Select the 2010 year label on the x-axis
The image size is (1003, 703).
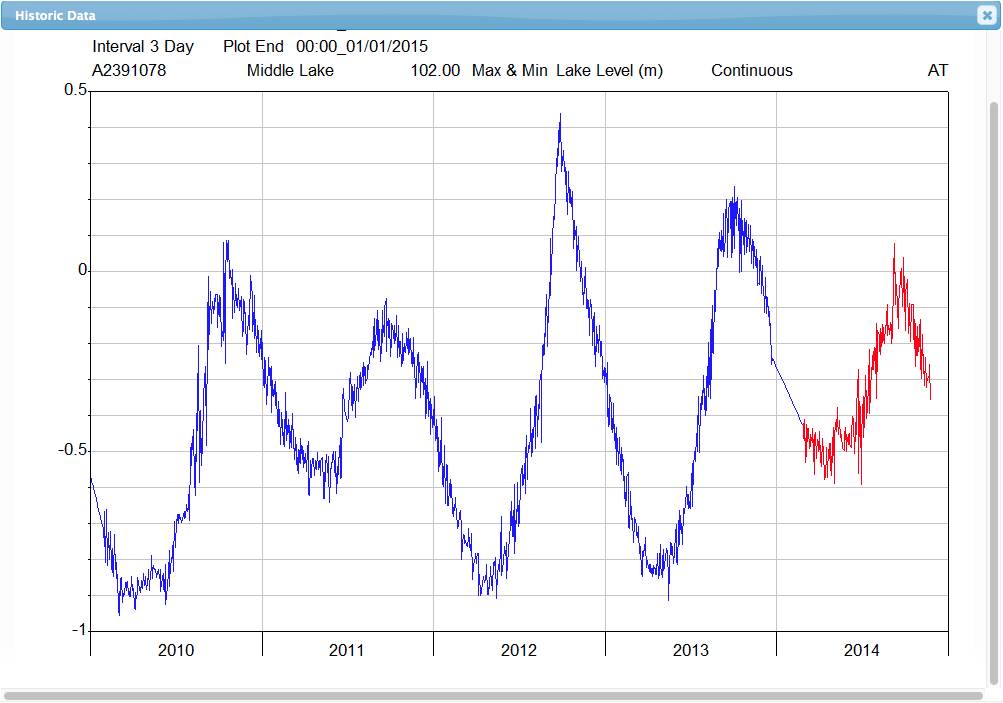176,651
